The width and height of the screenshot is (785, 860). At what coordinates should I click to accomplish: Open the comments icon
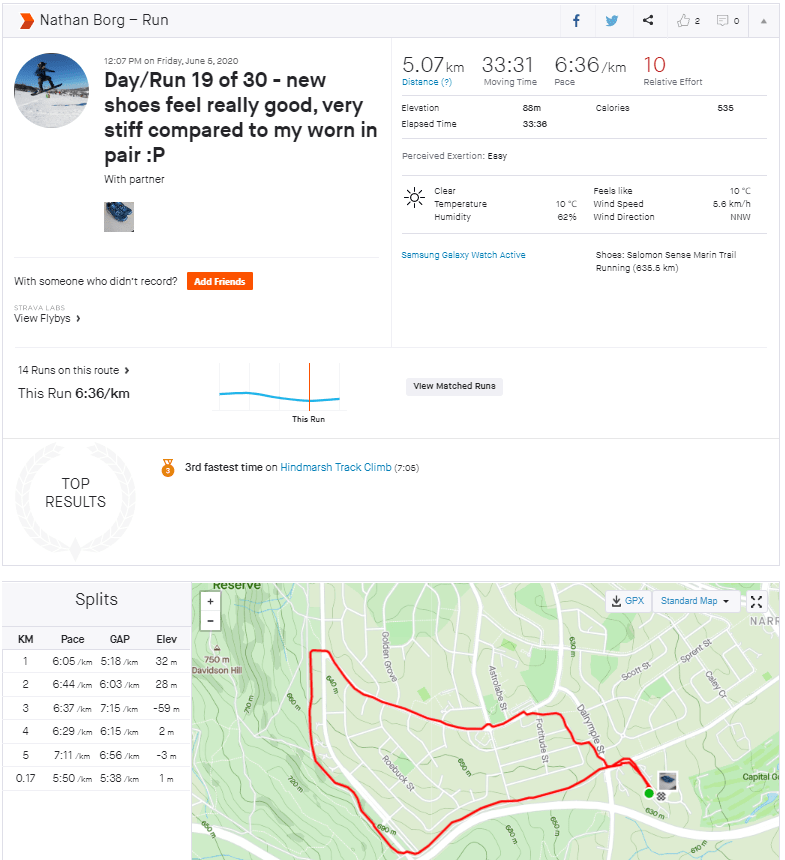pos(727,20)
